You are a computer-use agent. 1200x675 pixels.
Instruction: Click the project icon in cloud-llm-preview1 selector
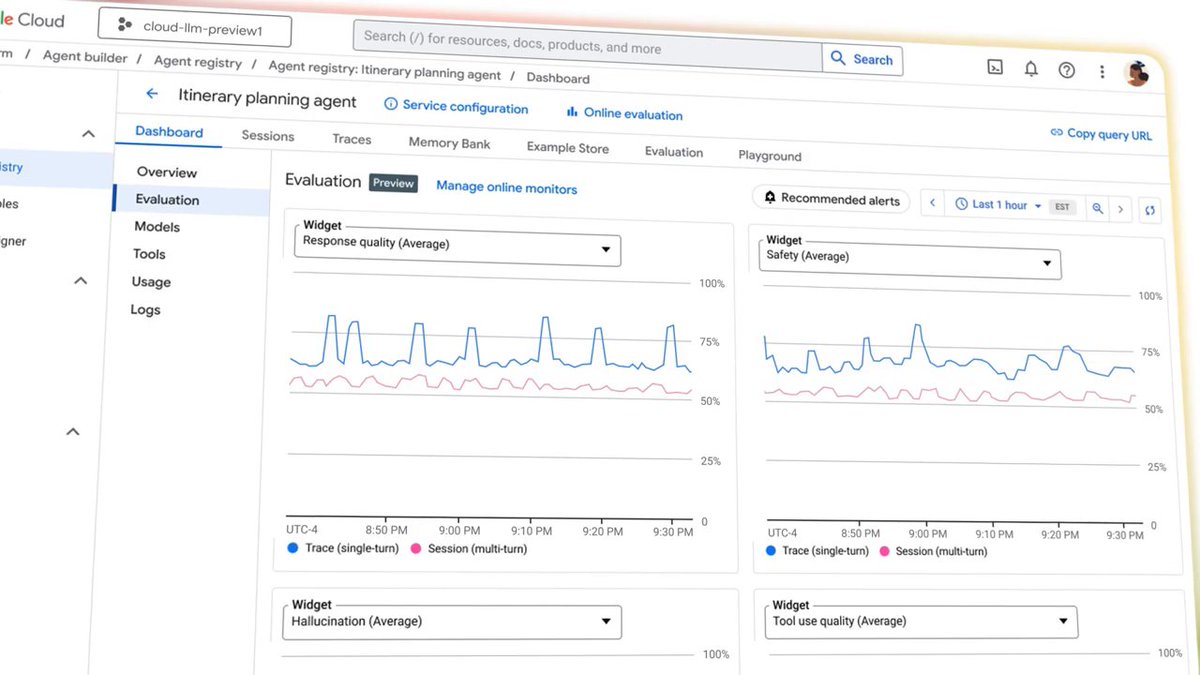124,24
